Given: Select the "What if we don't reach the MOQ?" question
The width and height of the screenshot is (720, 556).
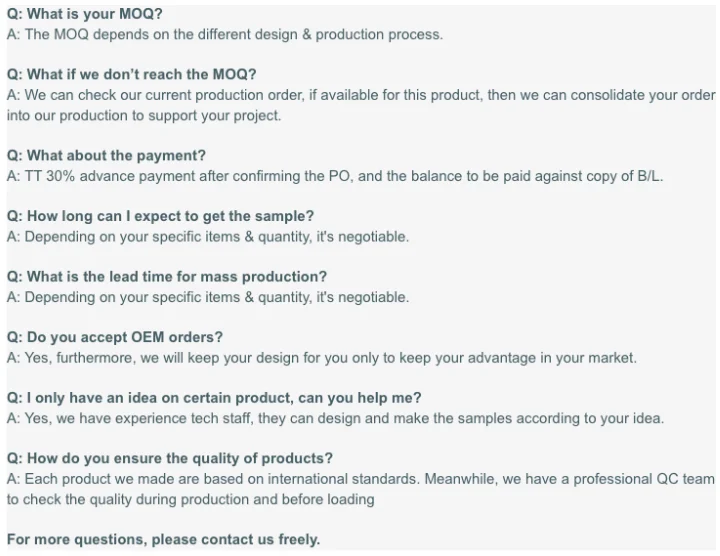Looking at the screenshot, I should pyautogui.click(x=131, y=75).
